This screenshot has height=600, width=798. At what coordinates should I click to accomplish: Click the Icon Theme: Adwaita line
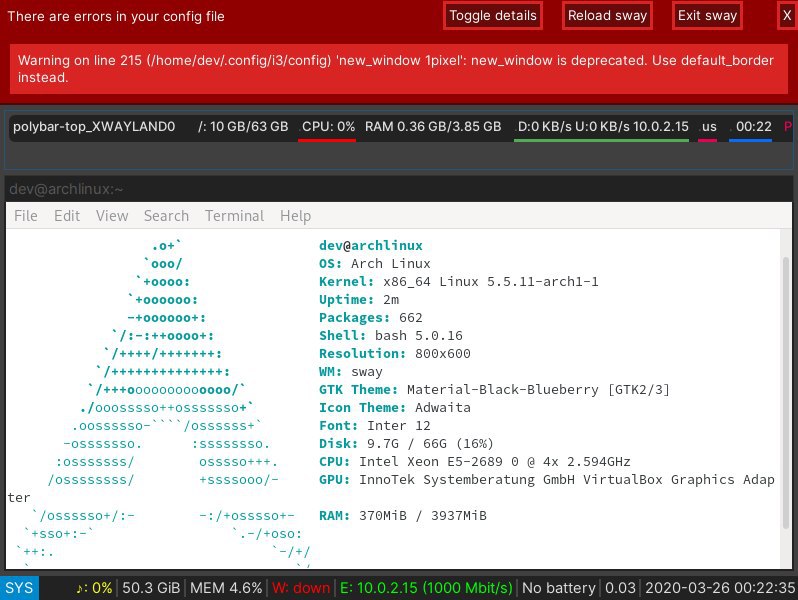coord(394,408)
